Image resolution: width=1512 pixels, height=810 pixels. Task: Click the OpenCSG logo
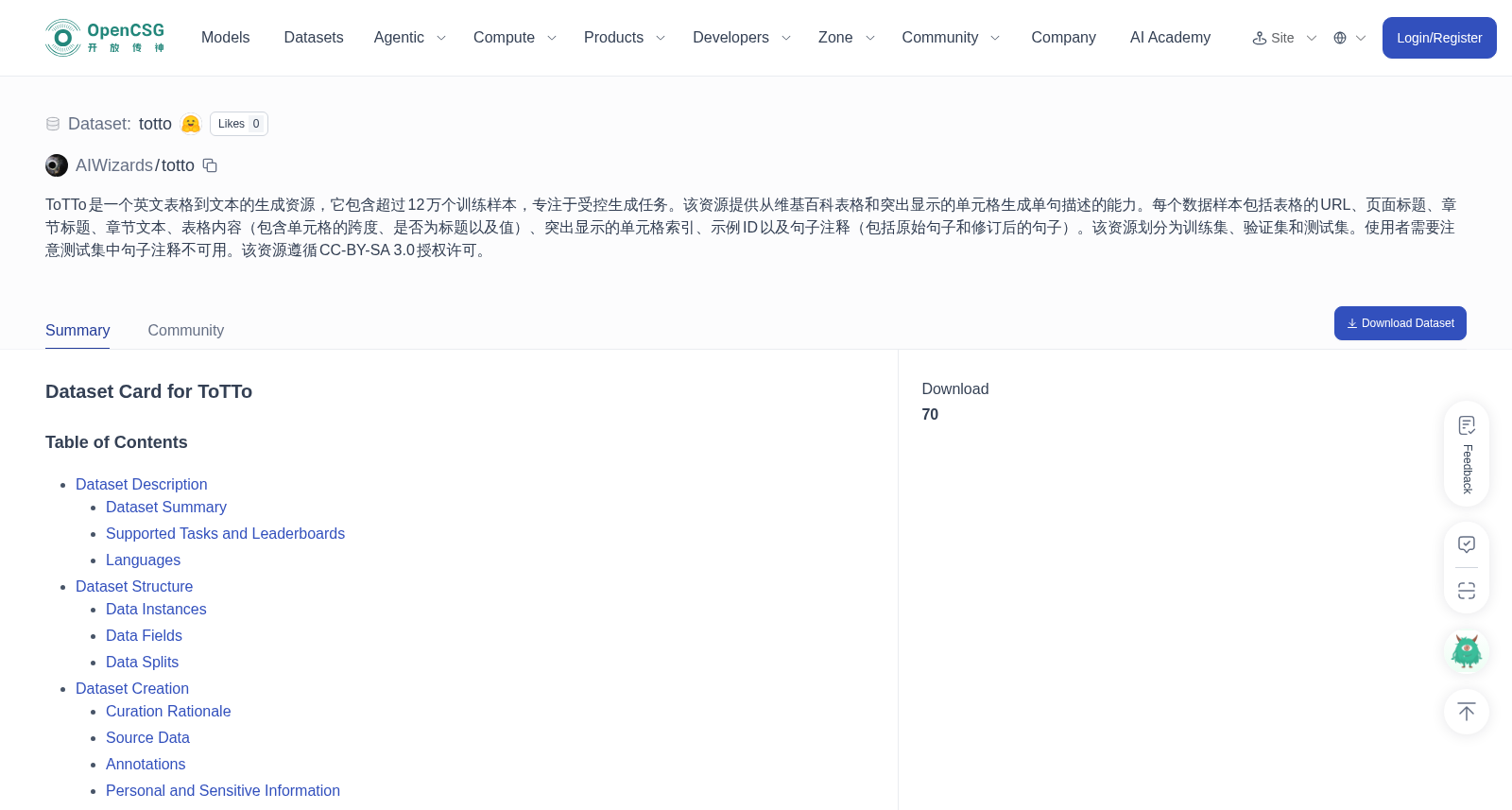[x=105, y=38]
